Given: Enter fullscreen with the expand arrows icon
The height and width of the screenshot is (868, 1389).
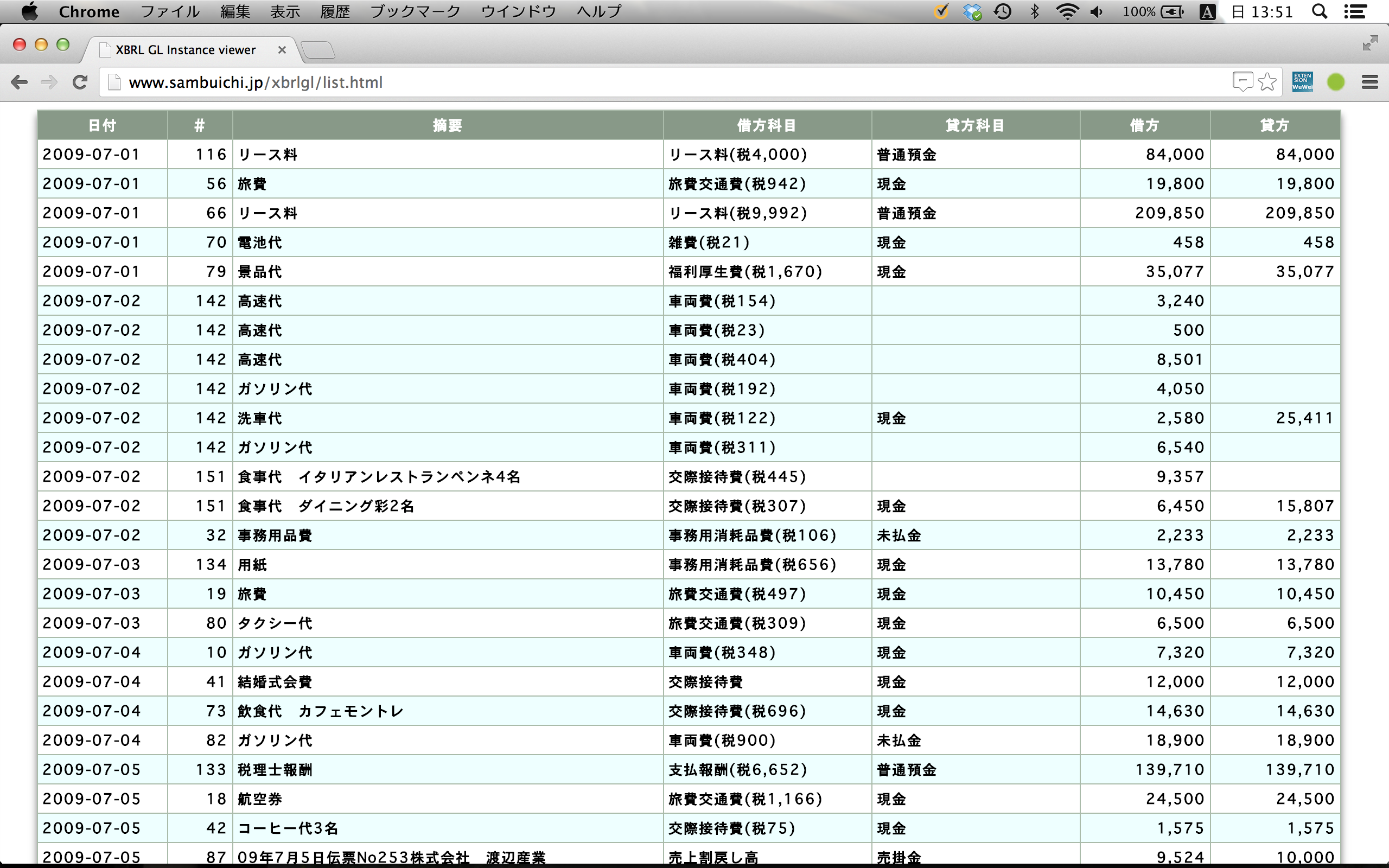Looking at the screenshot, I should (1370, 43).
